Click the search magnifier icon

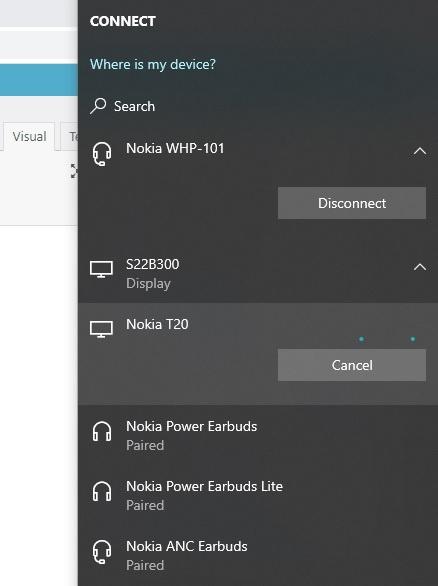pyautogui.click(x=98, y=106)
